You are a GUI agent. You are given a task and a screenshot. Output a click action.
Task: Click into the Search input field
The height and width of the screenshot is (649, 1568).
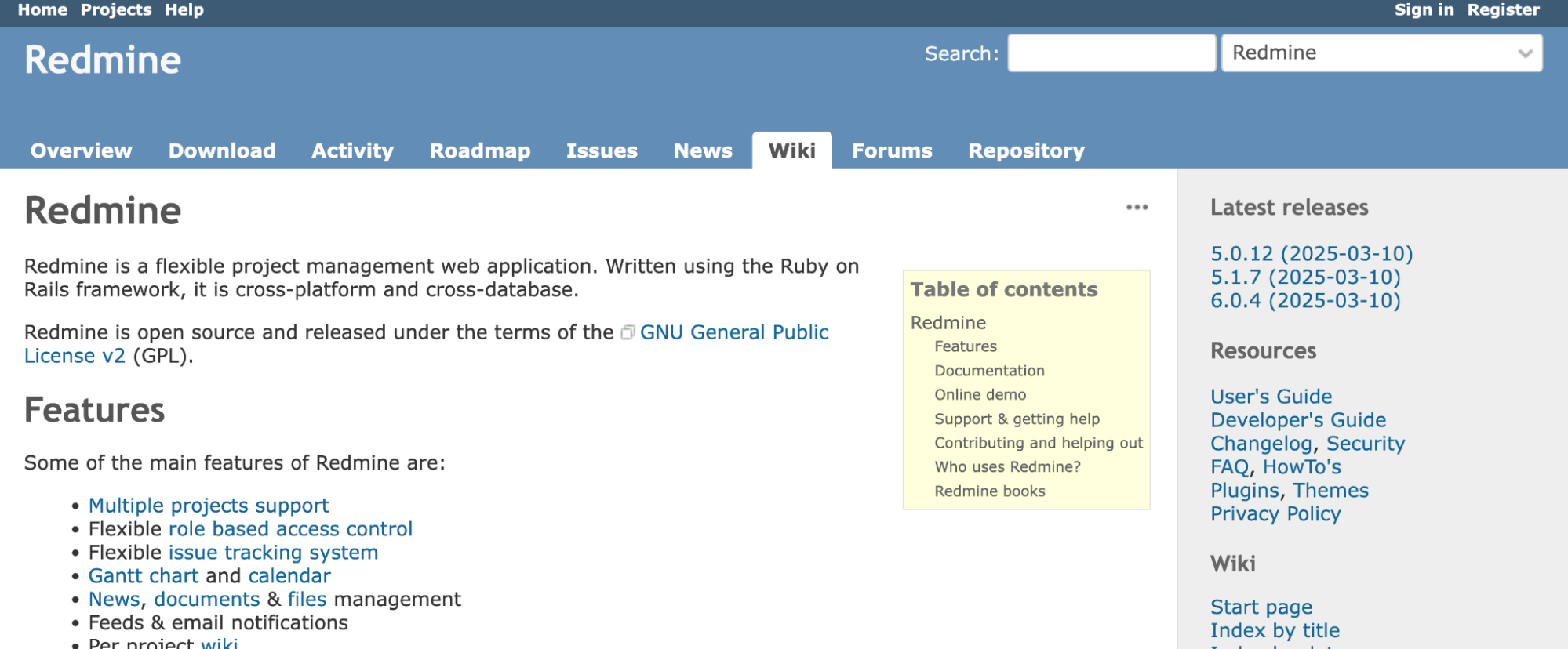point(1111,53)
